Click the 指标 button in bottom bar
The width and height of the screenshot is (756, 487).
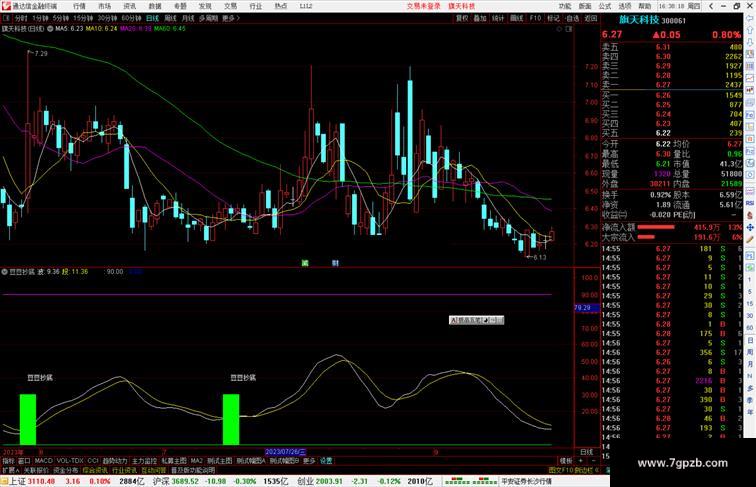(x=8, y=461)
